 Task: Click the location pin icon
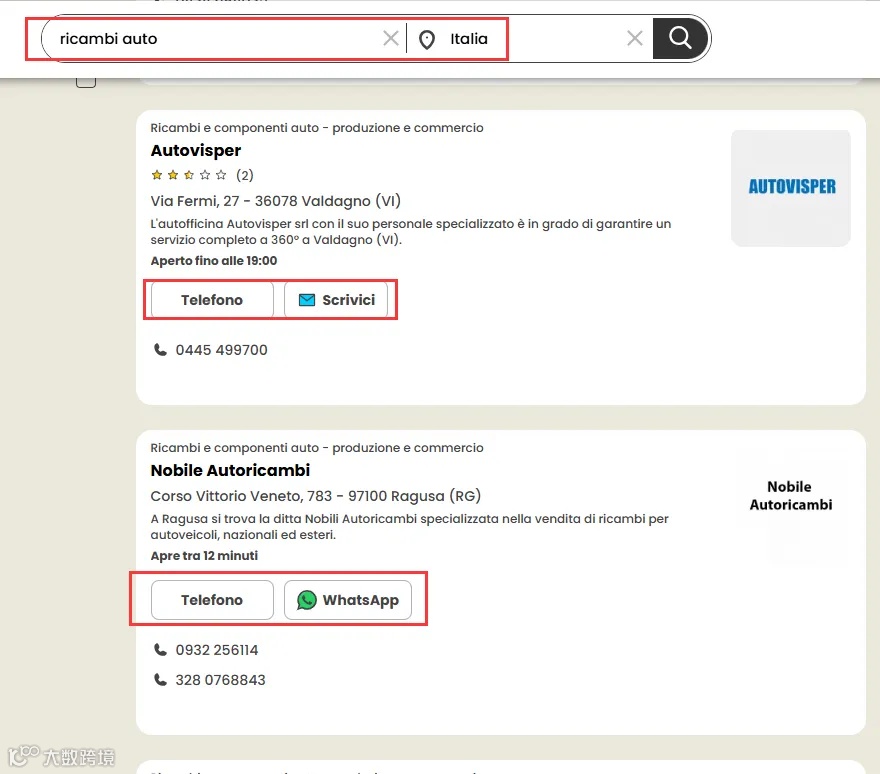point(427,39)
